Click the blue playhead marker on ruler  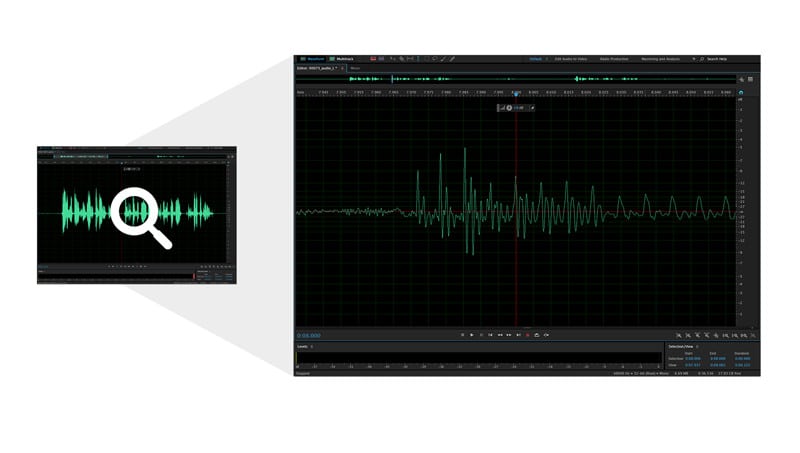pyautogui.click(x=516, y=94)
